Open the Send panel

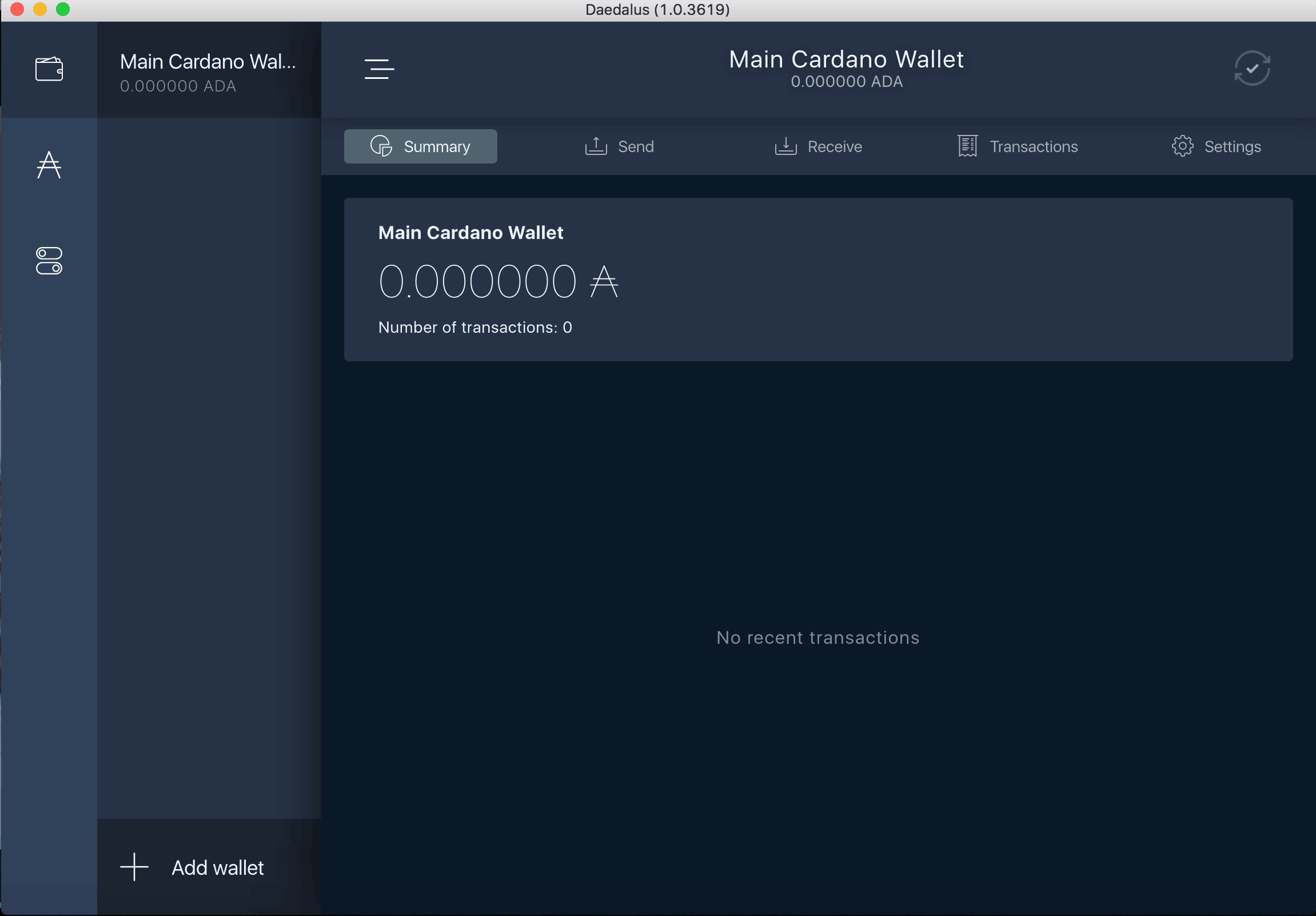tap(618, 145)
